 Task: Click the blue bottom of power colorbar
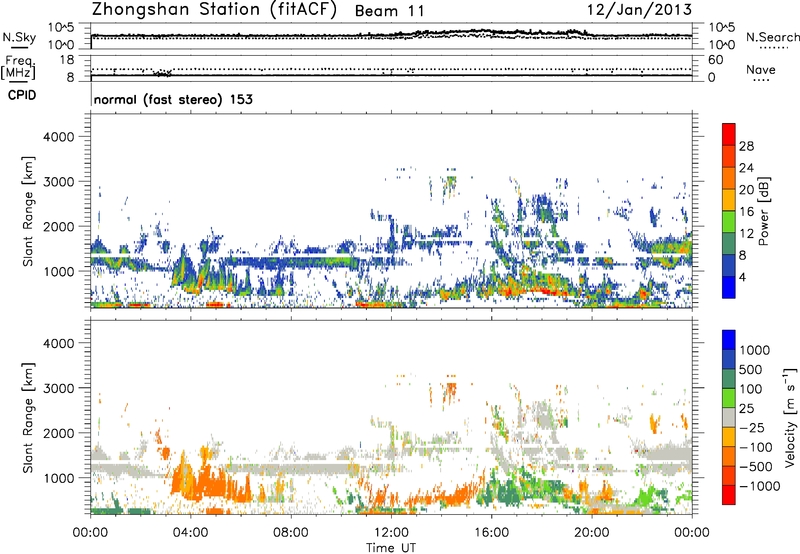coord(729,287)
